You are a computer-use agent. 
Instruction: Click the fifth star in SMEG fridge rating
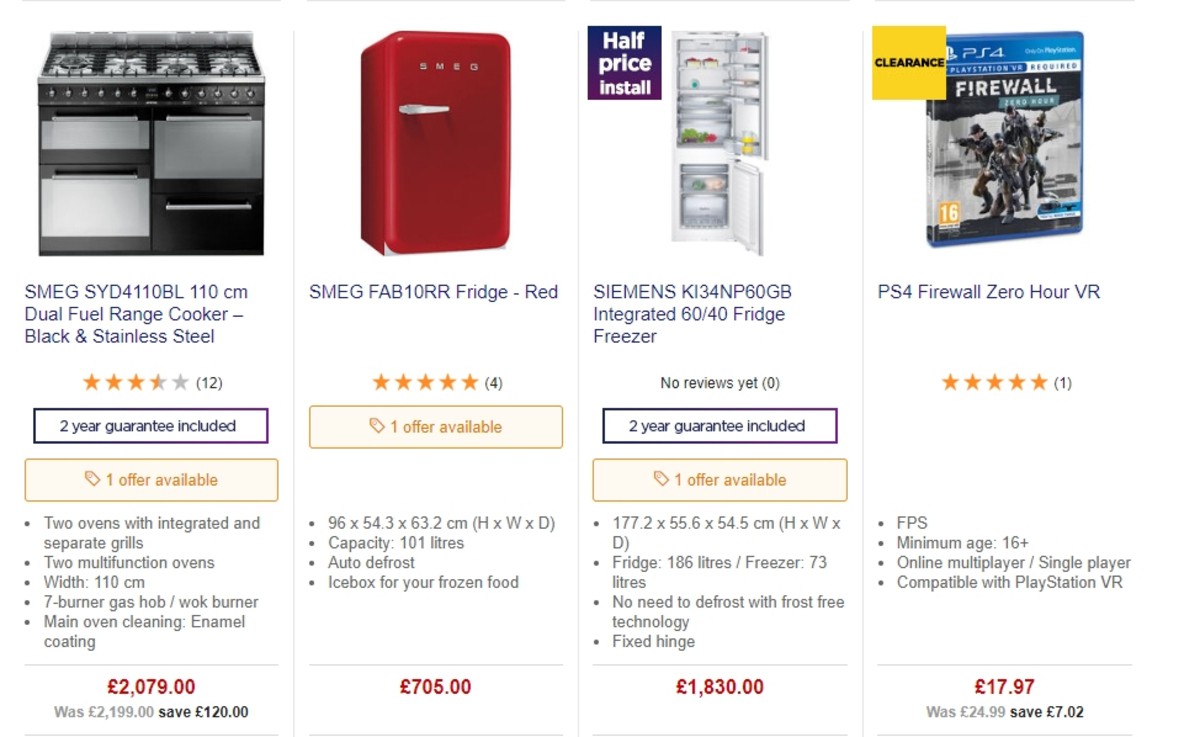point(470,381)
